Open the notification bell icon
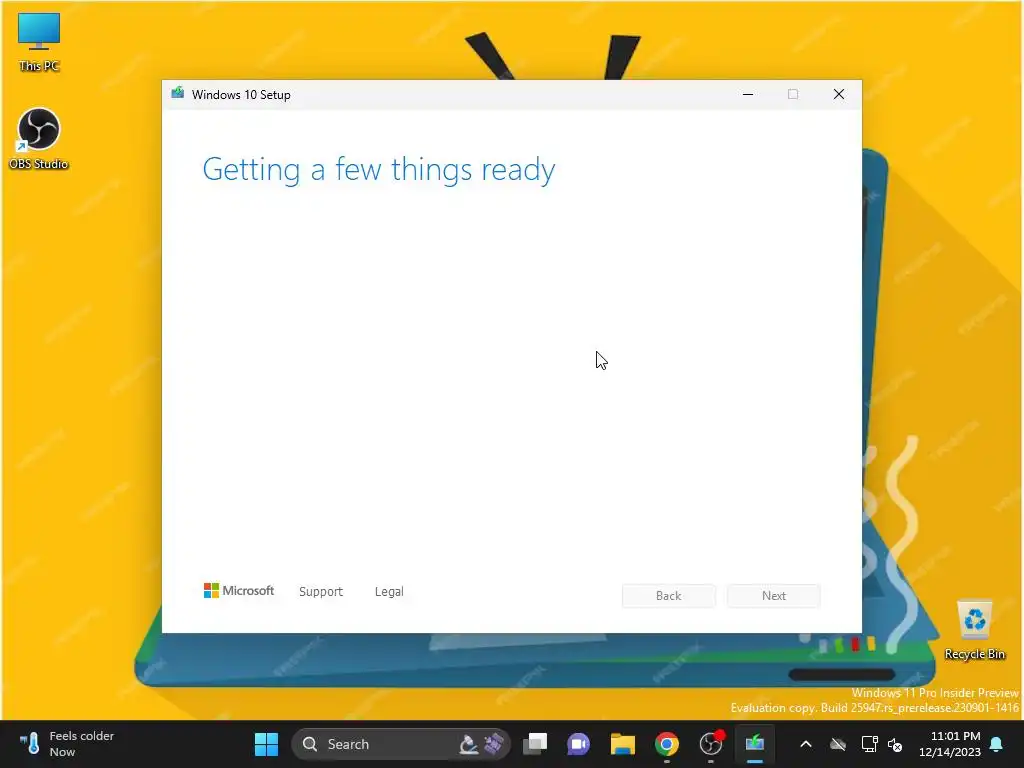The height and width of the screenshot is (768, 1024). pyautogui.click(x=997, y=744)
